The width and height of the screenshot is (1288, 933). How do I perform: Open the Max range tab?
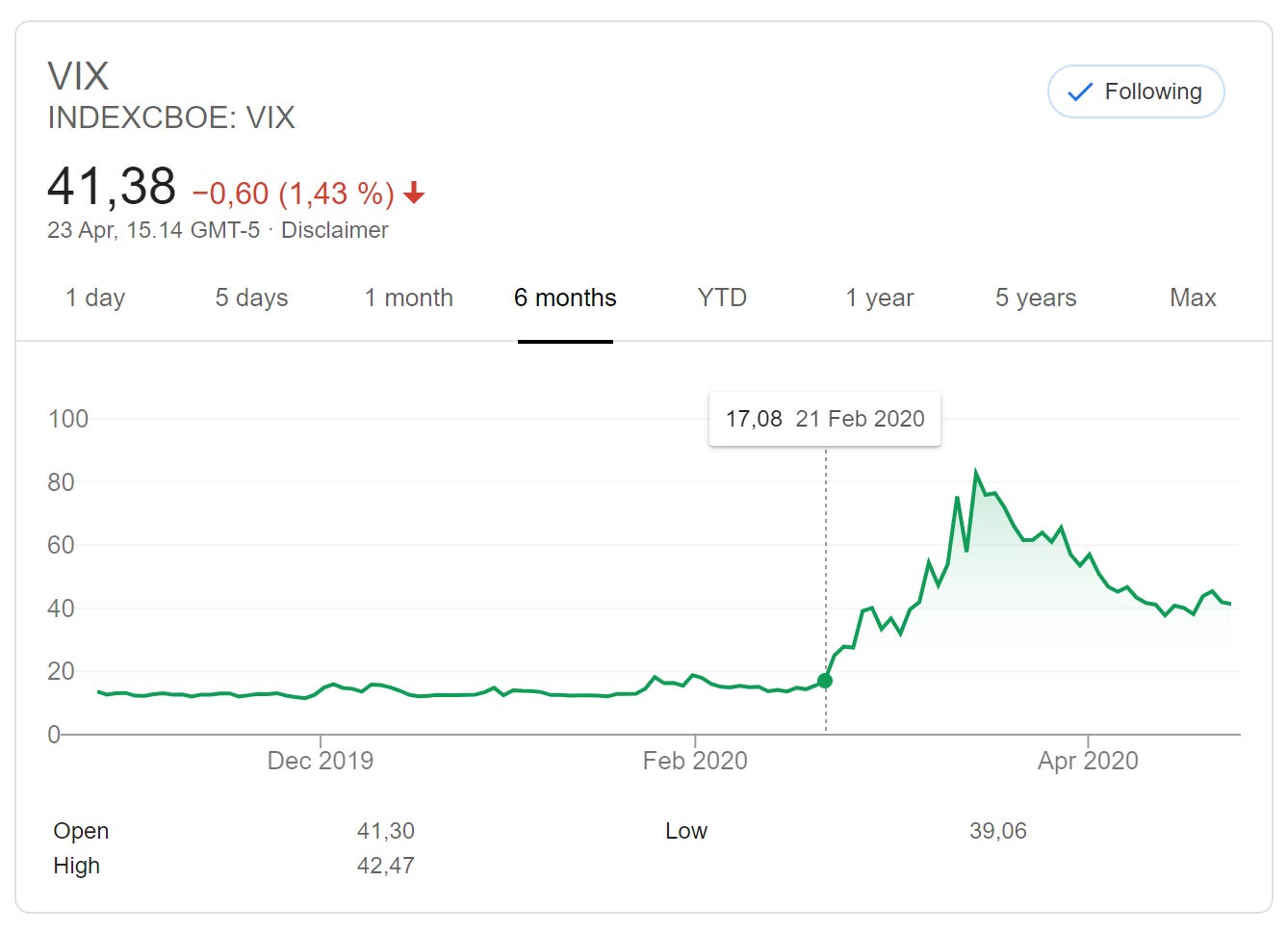point(1193,298)
